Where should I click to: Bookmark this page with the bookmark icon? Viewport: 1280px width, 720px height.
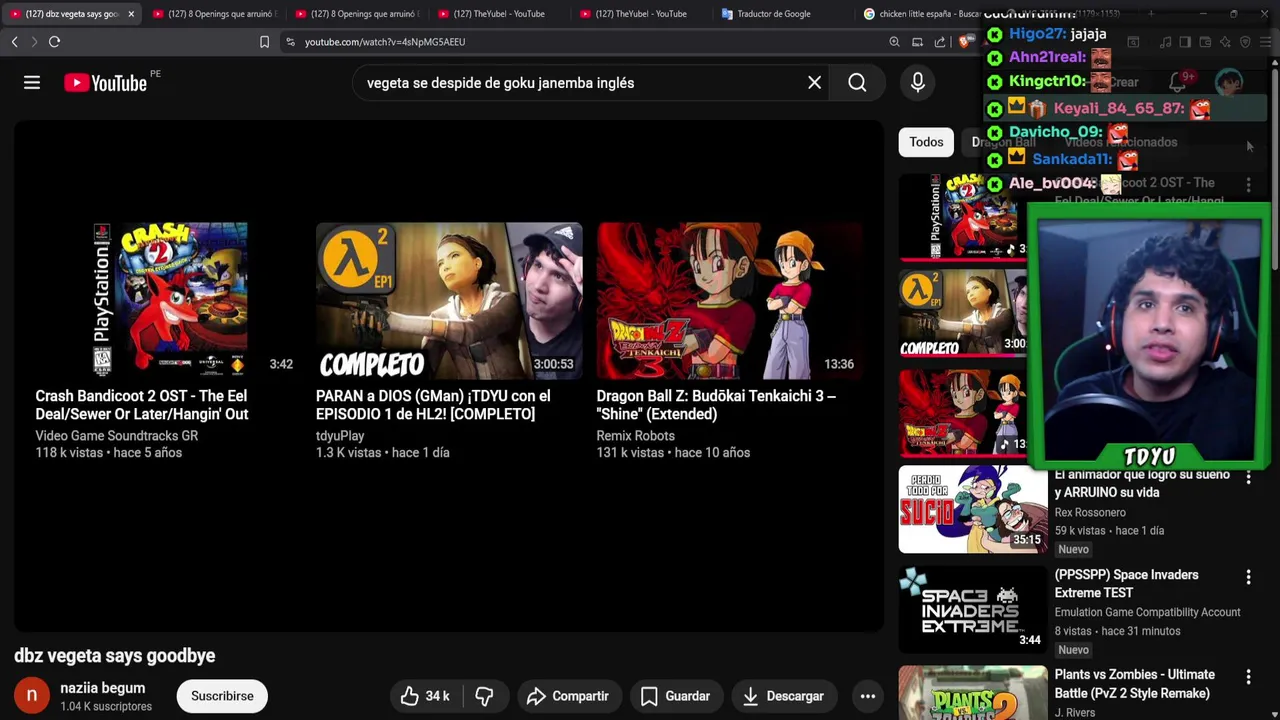(x=264, y=42)
